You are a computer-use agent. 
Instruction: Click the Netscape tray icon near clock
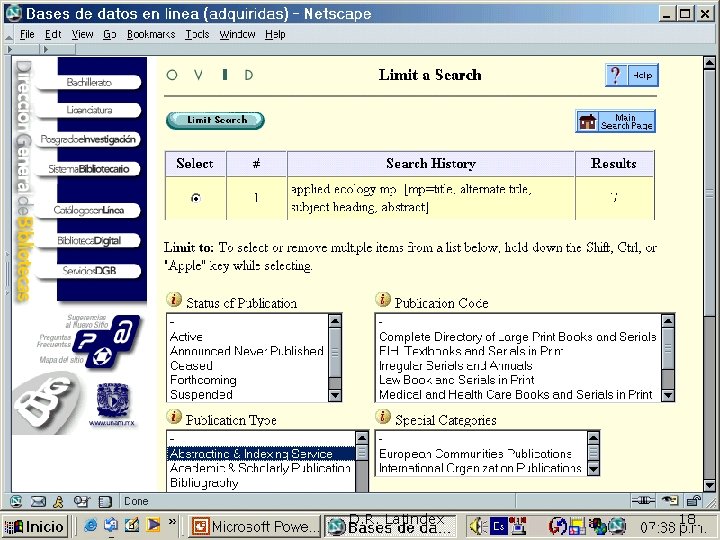[x=617, y=526]
